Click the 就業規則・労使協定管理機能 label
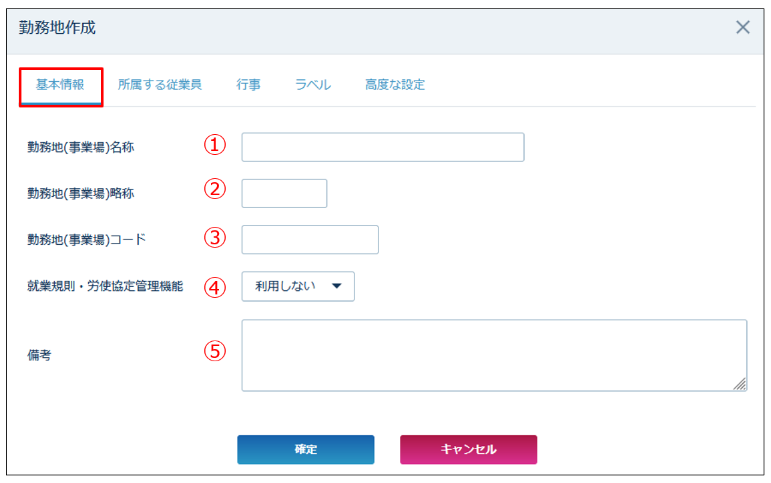 point(105,286)
